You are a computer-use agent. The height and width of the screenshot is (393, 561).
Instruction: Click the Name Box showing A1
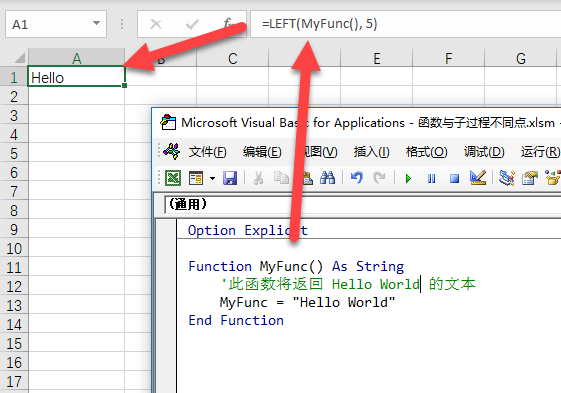click(56, 24)
